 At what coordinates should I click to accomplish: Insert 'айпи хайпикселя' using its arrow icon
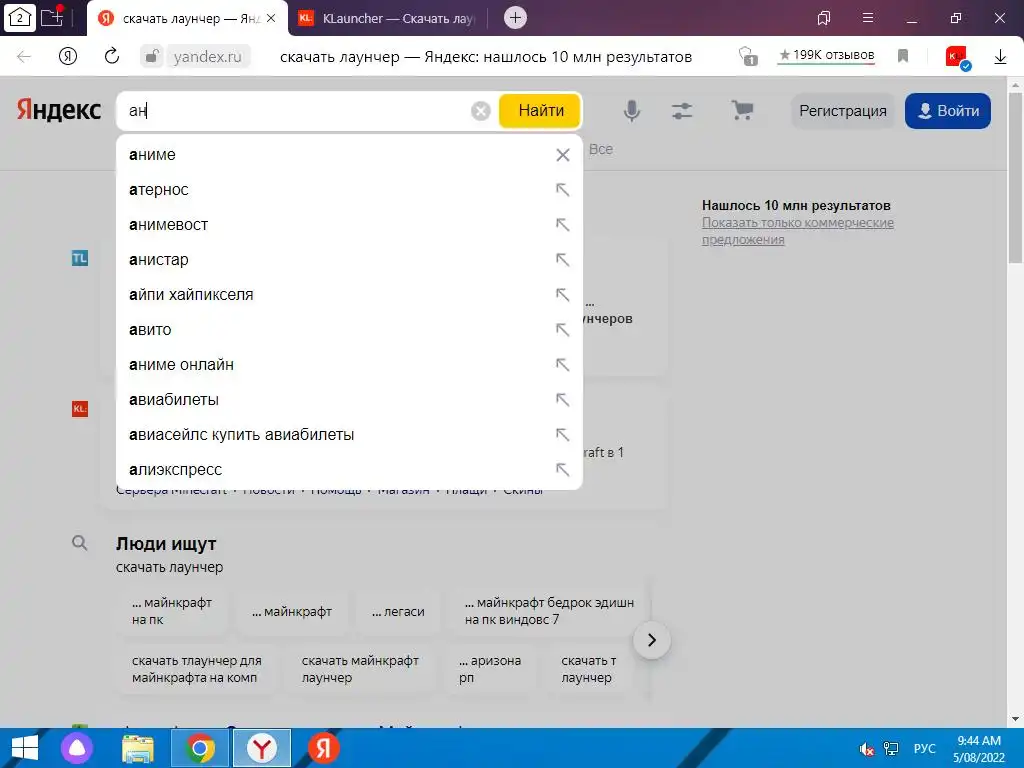pos(562,295)
